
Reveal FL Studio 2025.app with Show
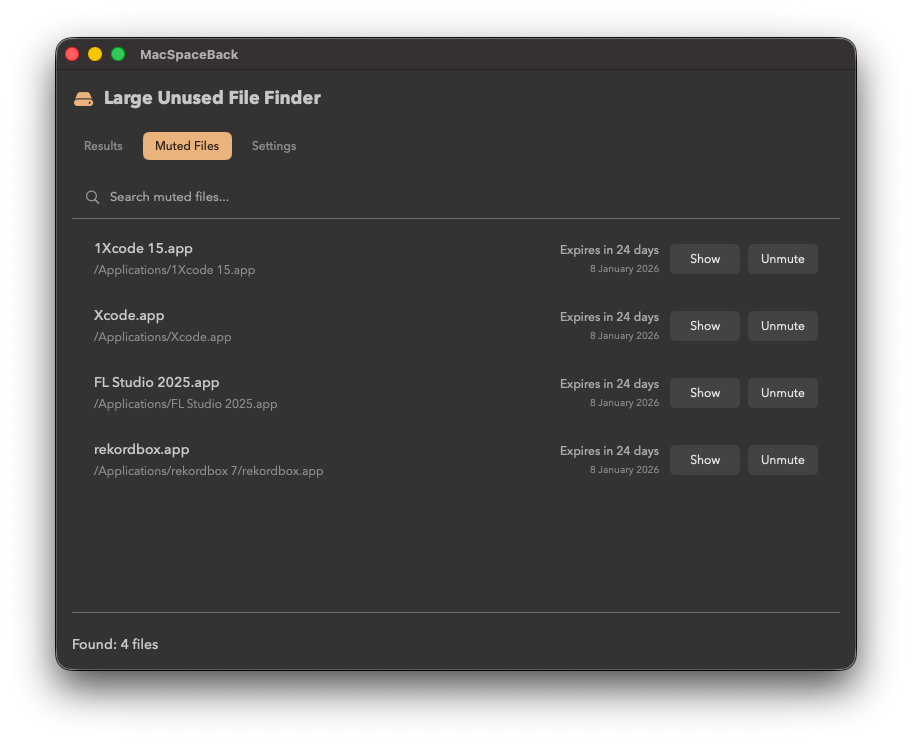tap(704, 393)
